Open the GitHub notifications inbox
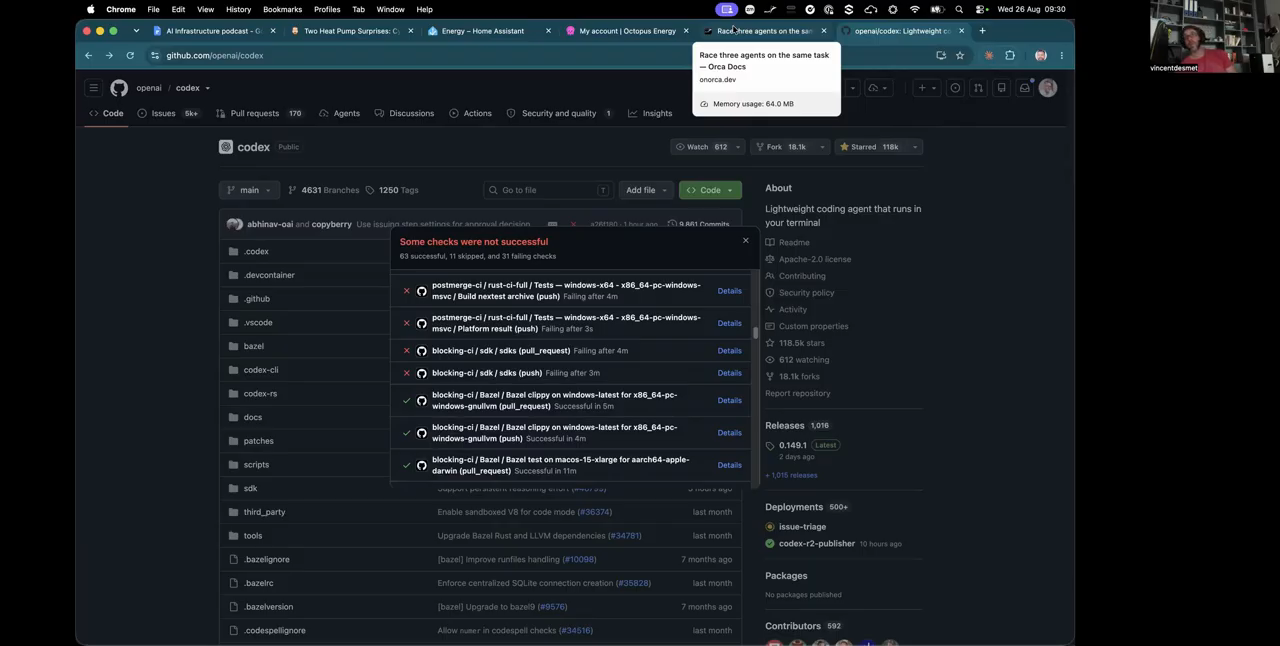Screen dimensions: 1280x646 coord(1024,88)
